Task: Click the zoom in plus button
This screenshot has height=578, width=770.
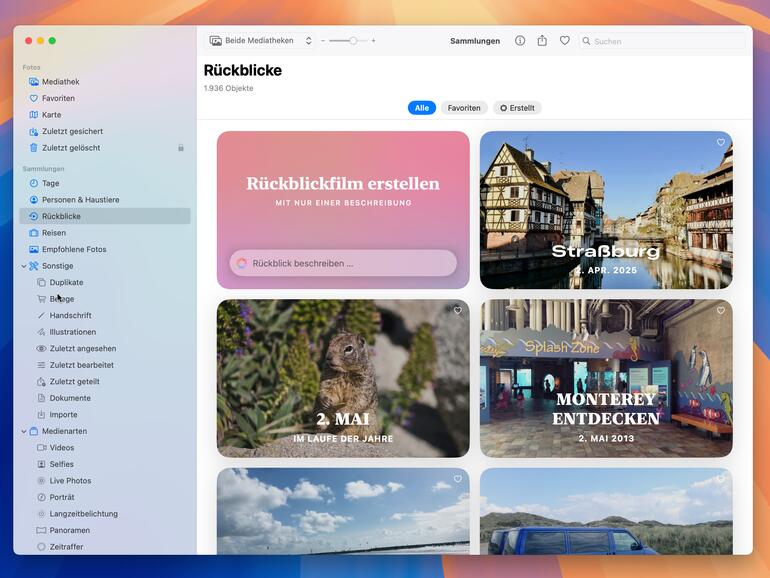Action: [373, 41]
